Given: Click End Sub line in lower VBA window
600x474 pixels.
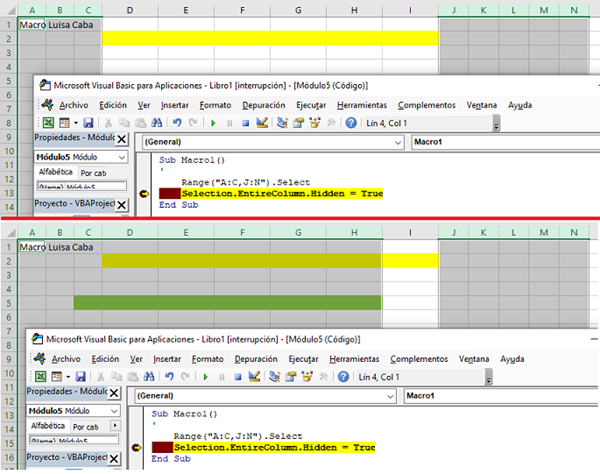Looking at the screenshot, I should [x=171, y=459].
